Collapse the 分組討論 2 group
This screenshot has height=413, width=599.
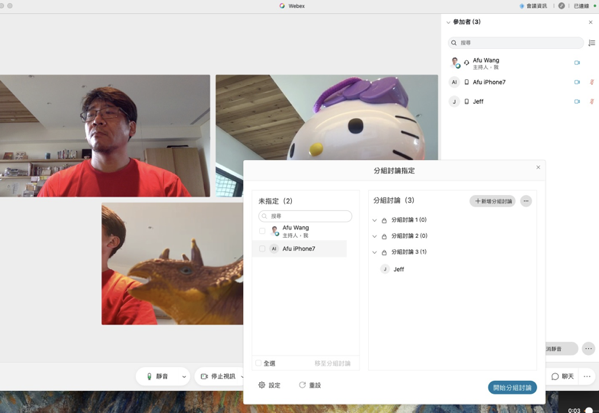[374, 236]
